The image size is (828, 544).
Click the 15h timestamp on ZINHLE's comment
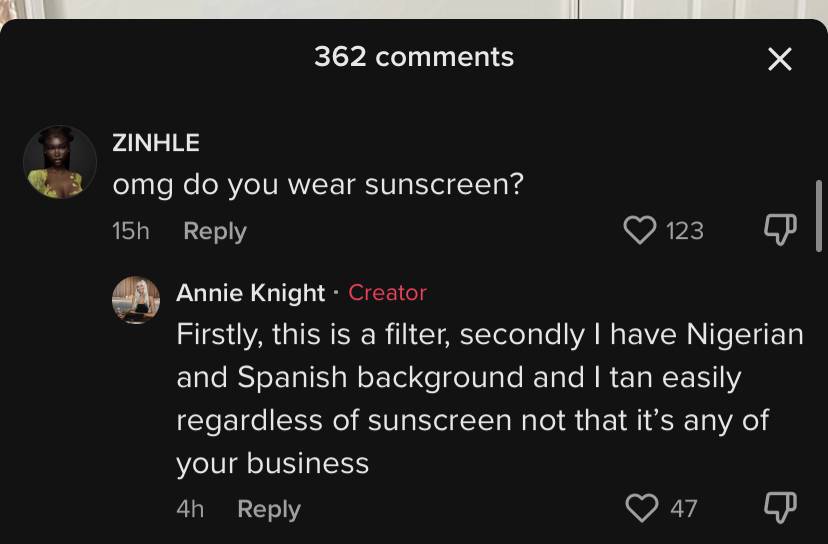(131, 231)
